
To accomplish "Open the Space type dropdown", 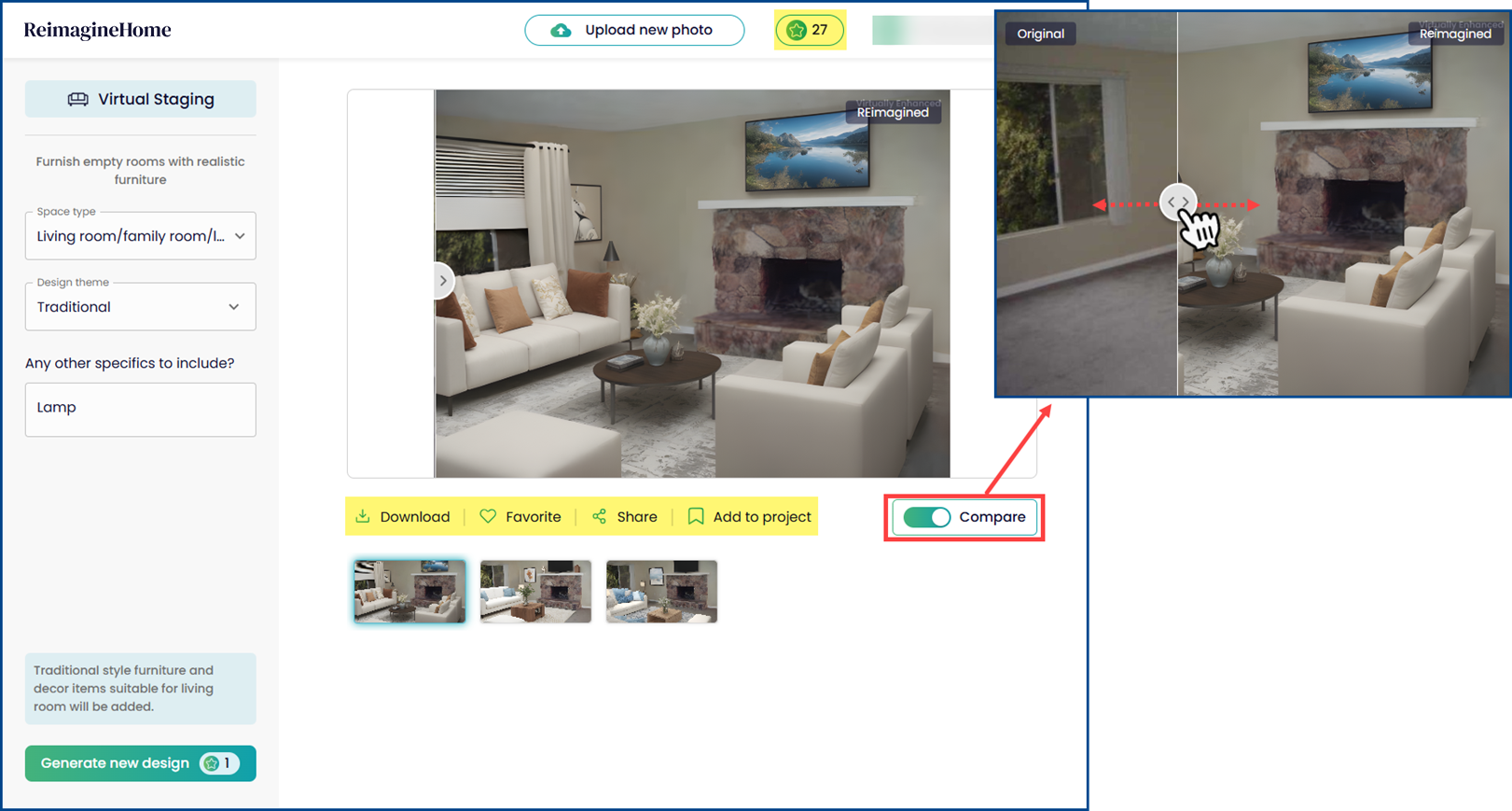I will (x=141, y=236).
